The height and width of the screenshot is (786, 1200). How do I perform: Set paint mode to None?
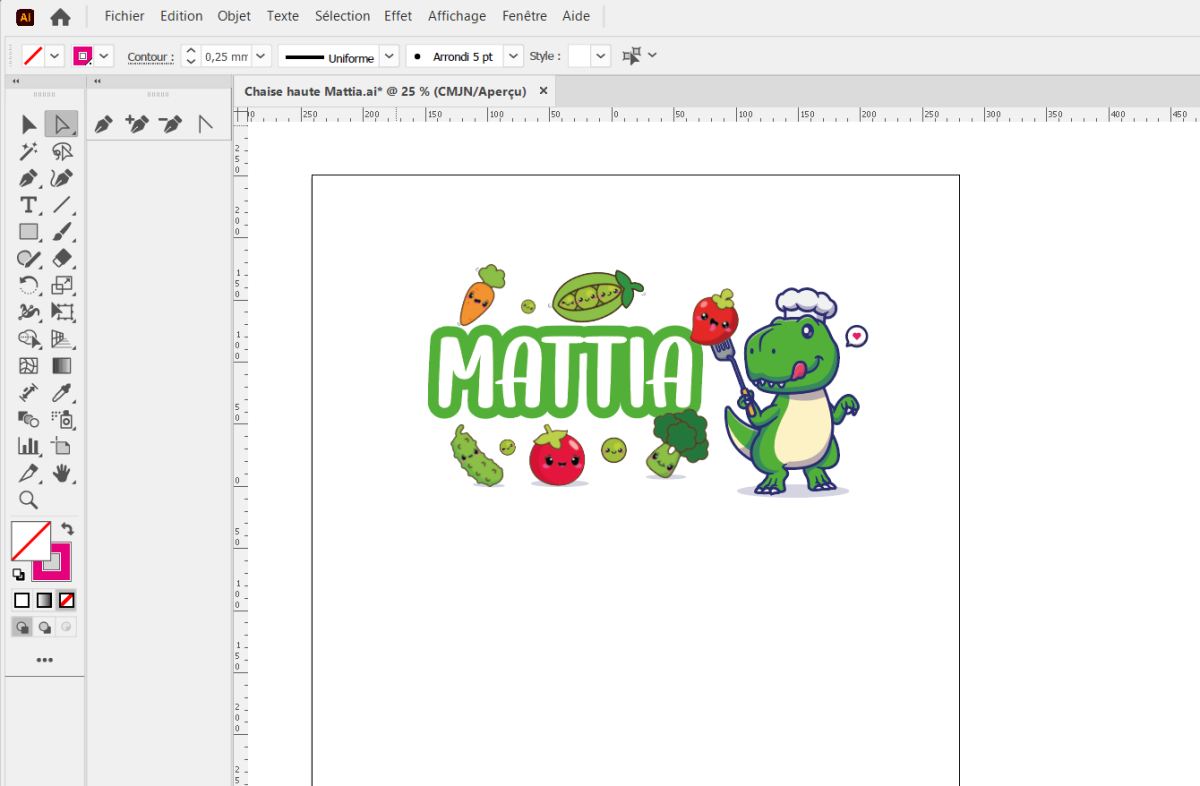pos(67,601)
